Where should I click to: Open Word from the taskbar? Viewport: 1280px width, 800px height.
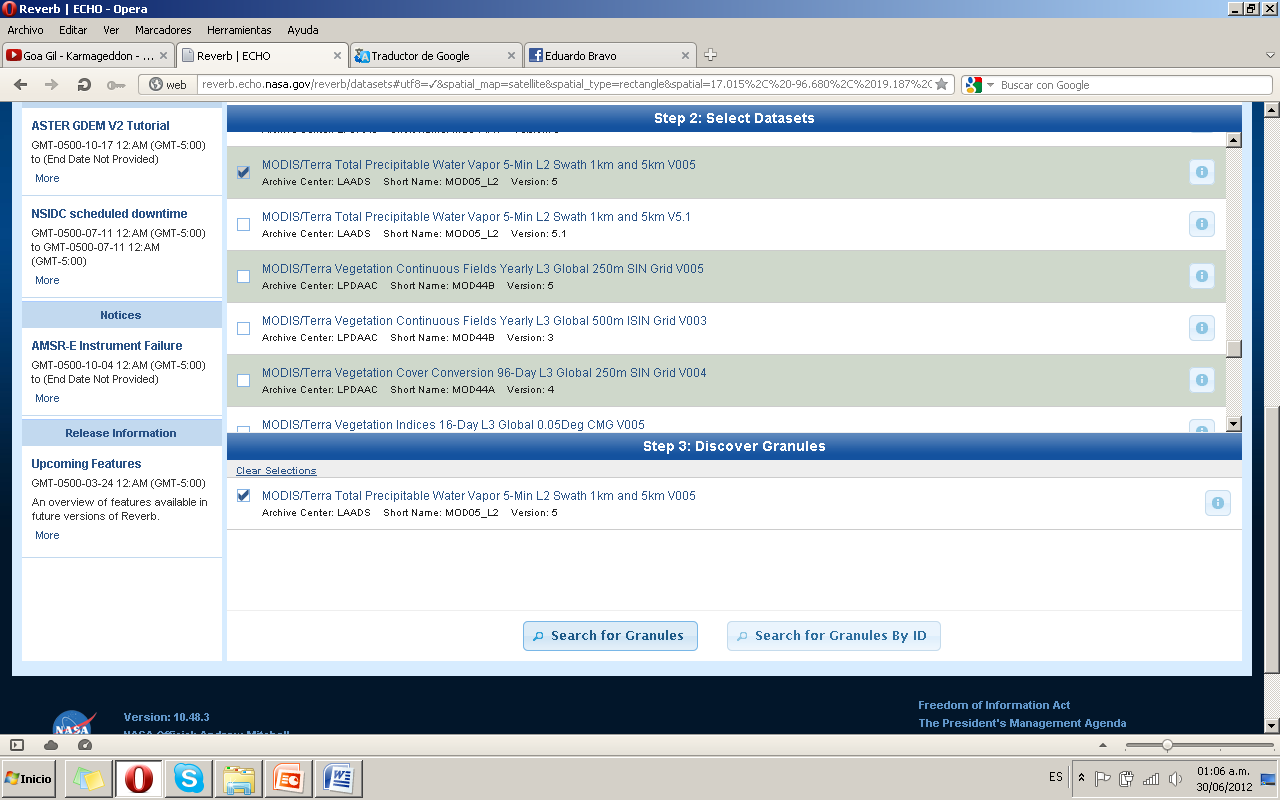tap(339, 778)
